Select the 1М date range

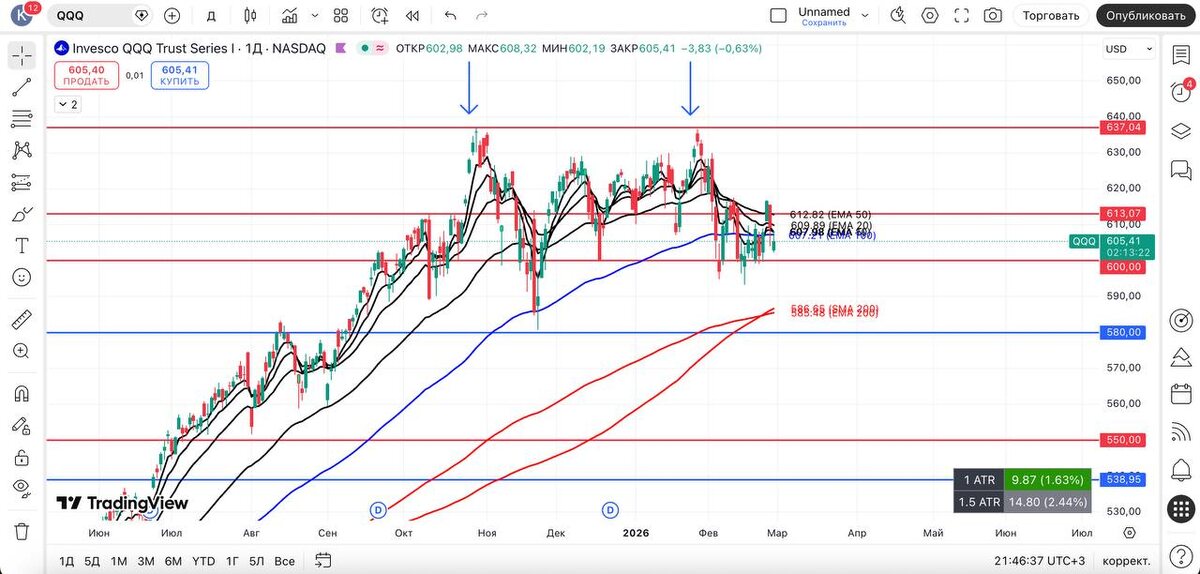119,561
